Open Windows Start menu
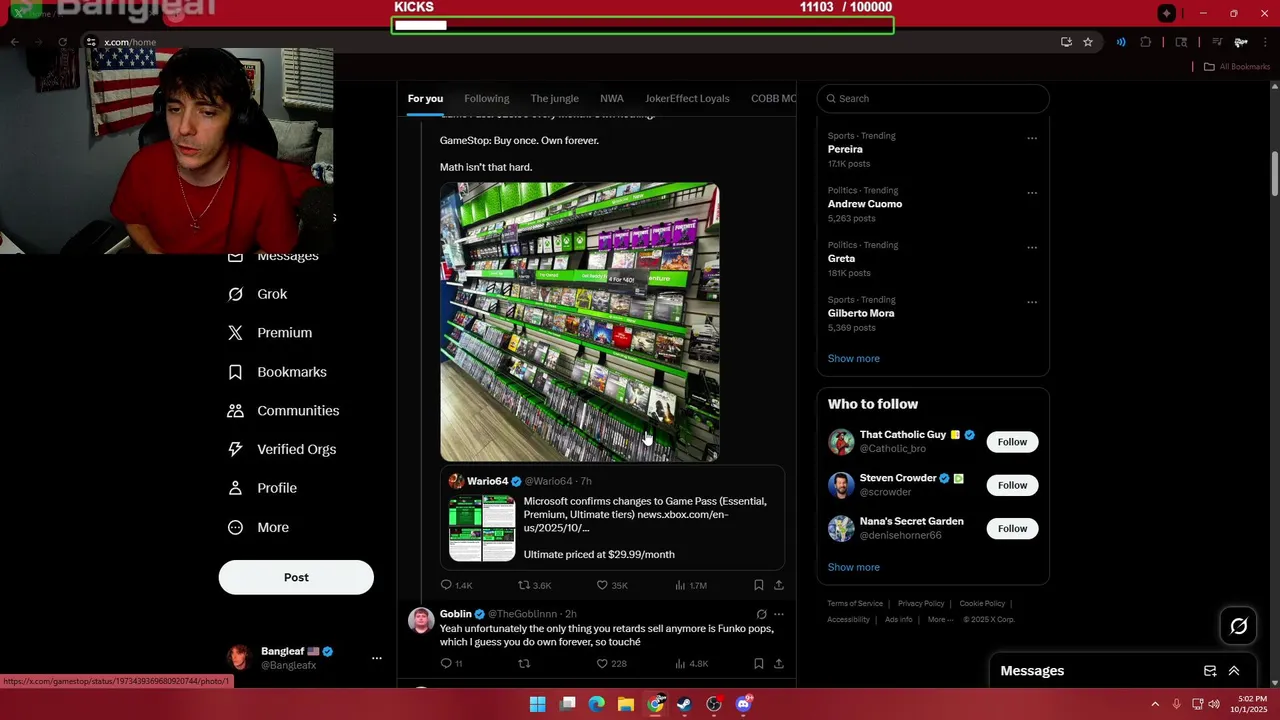The height and width of the screenshot is (720, 1280). pos(537,704)
